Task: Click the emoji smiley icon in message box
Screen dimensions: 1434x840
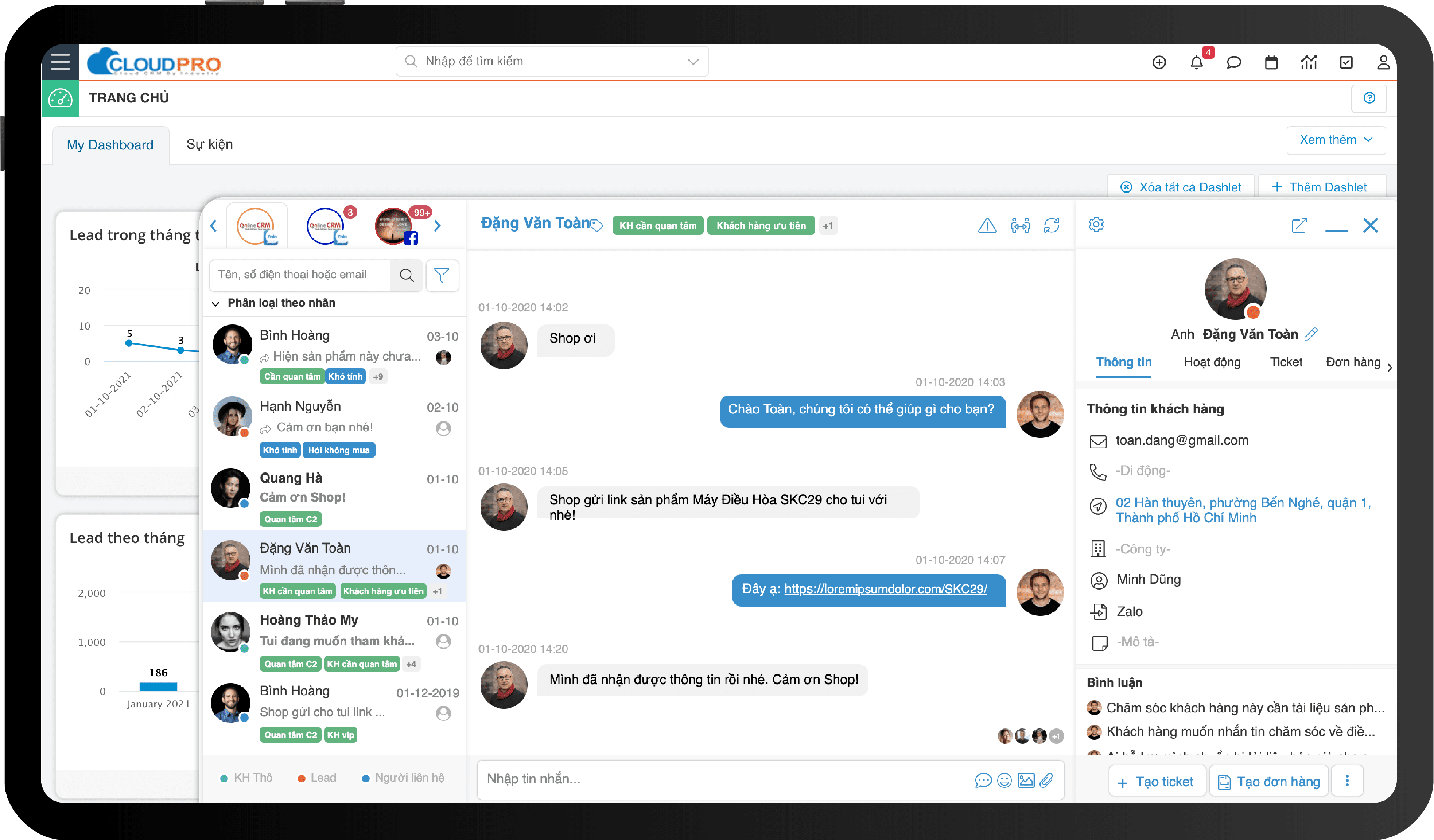Action: pos(1004,780)
